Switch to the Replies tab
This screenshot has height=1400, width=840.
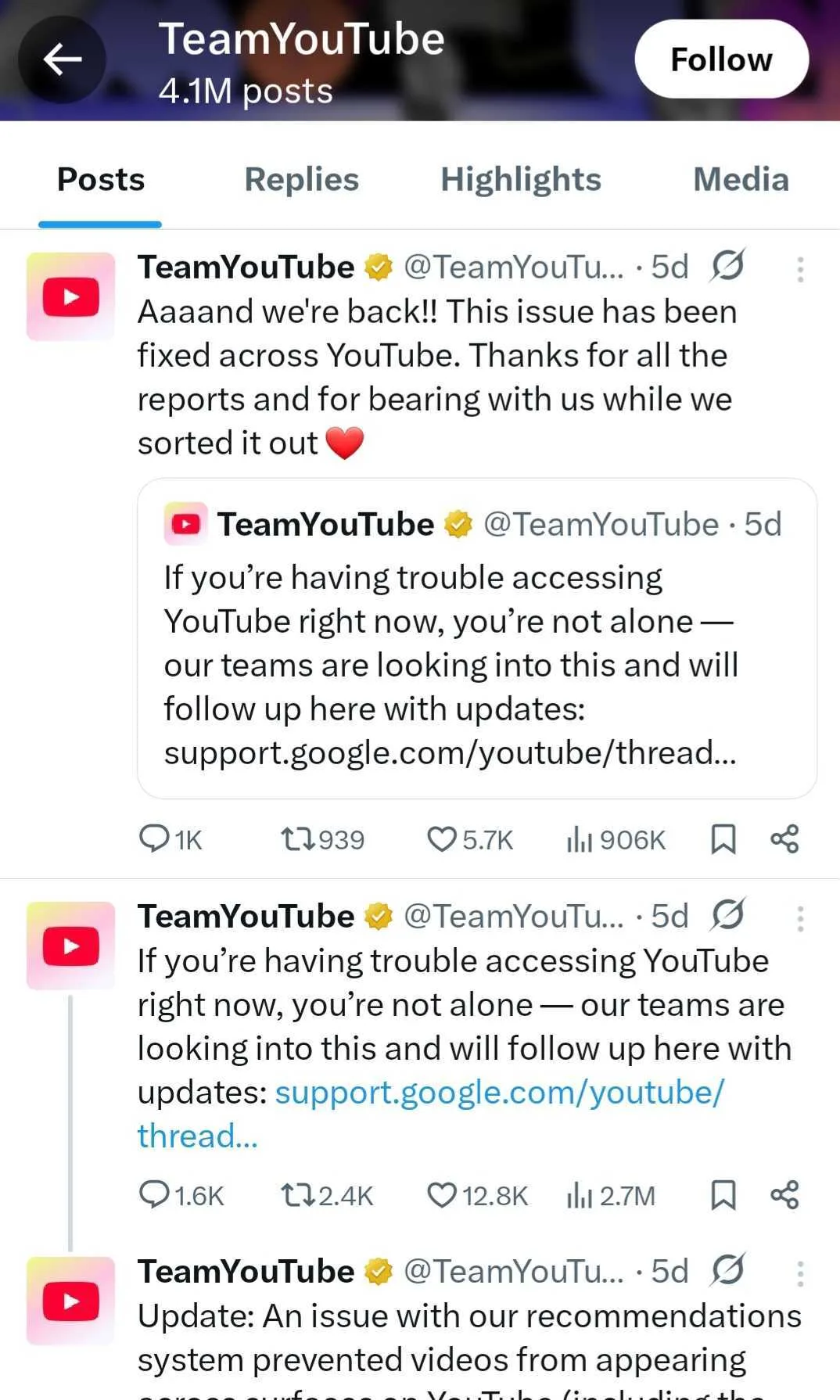coord(300,179)
